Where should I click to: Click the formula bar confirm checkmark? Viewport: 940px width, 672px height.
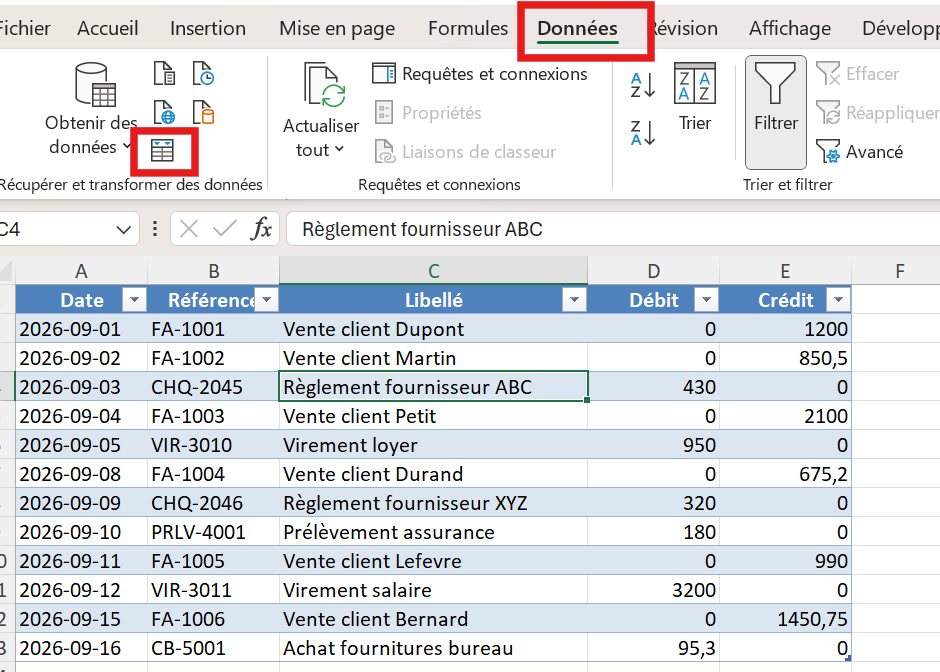[x=225, y=229]
